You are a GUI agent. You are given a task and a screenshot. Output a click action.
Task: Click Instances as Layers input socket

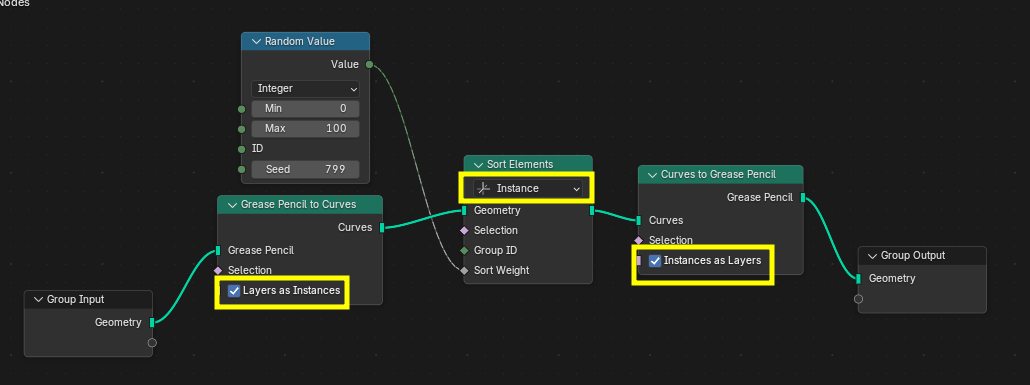click(x=638, y=261)
